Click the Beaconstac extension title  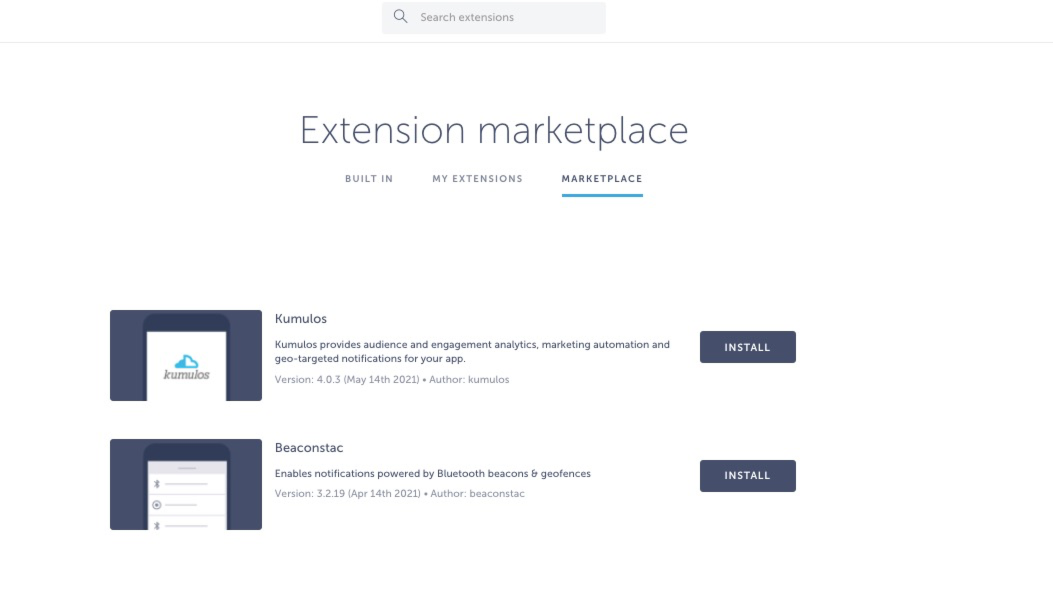click(x=309, y=447)
